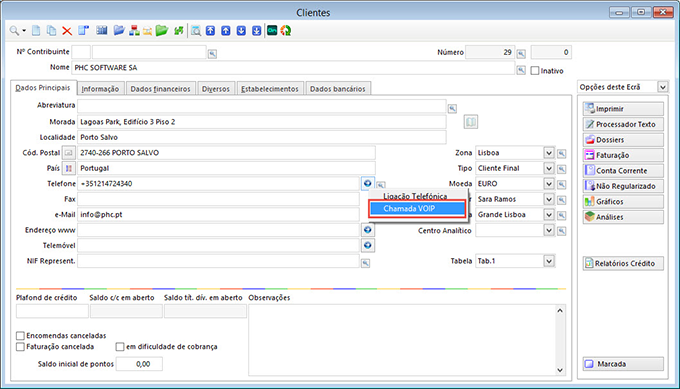Click the Faturação button

coord(623,155)
